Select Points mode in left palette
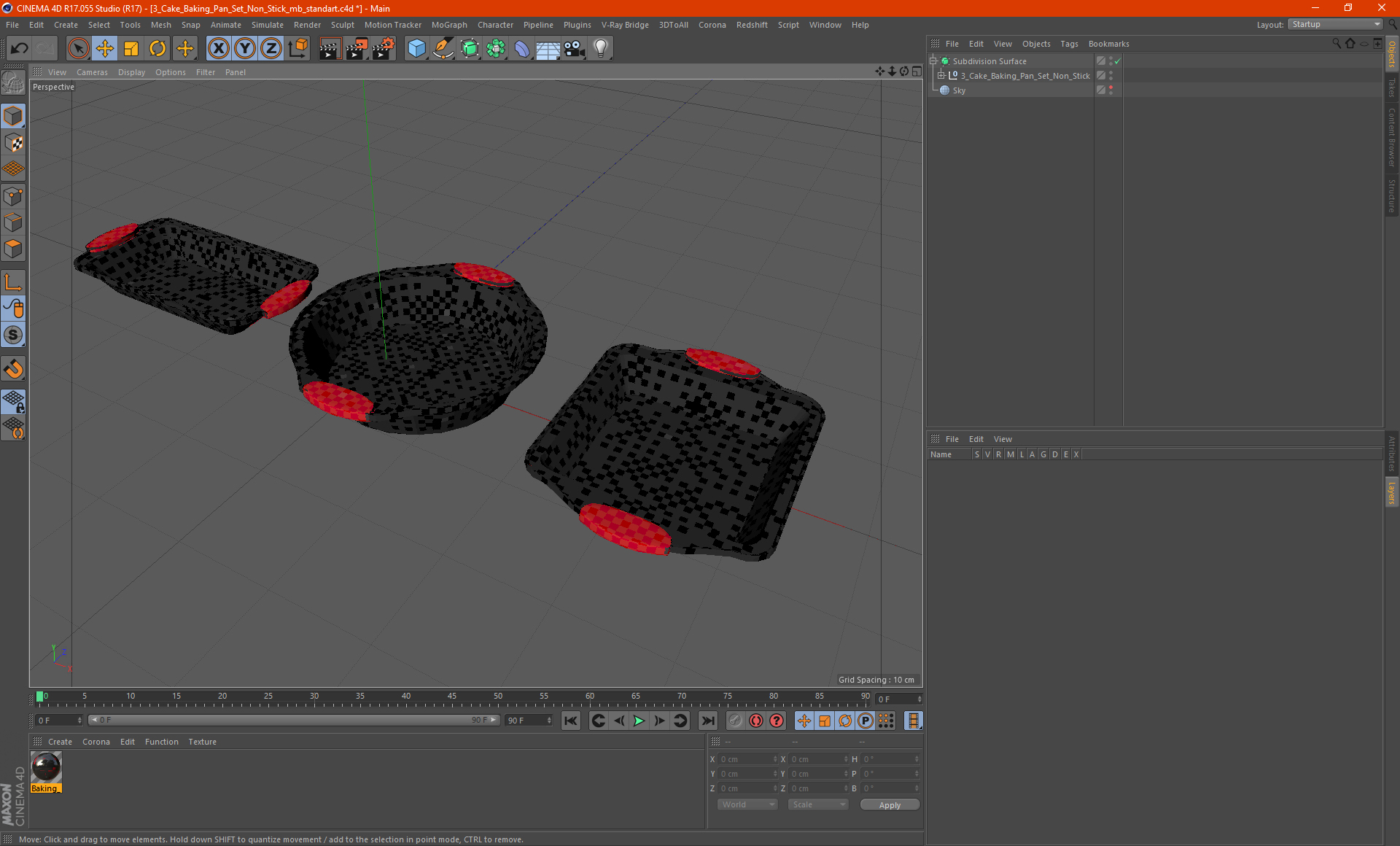Screen dimensions: 1400x846 13,196
